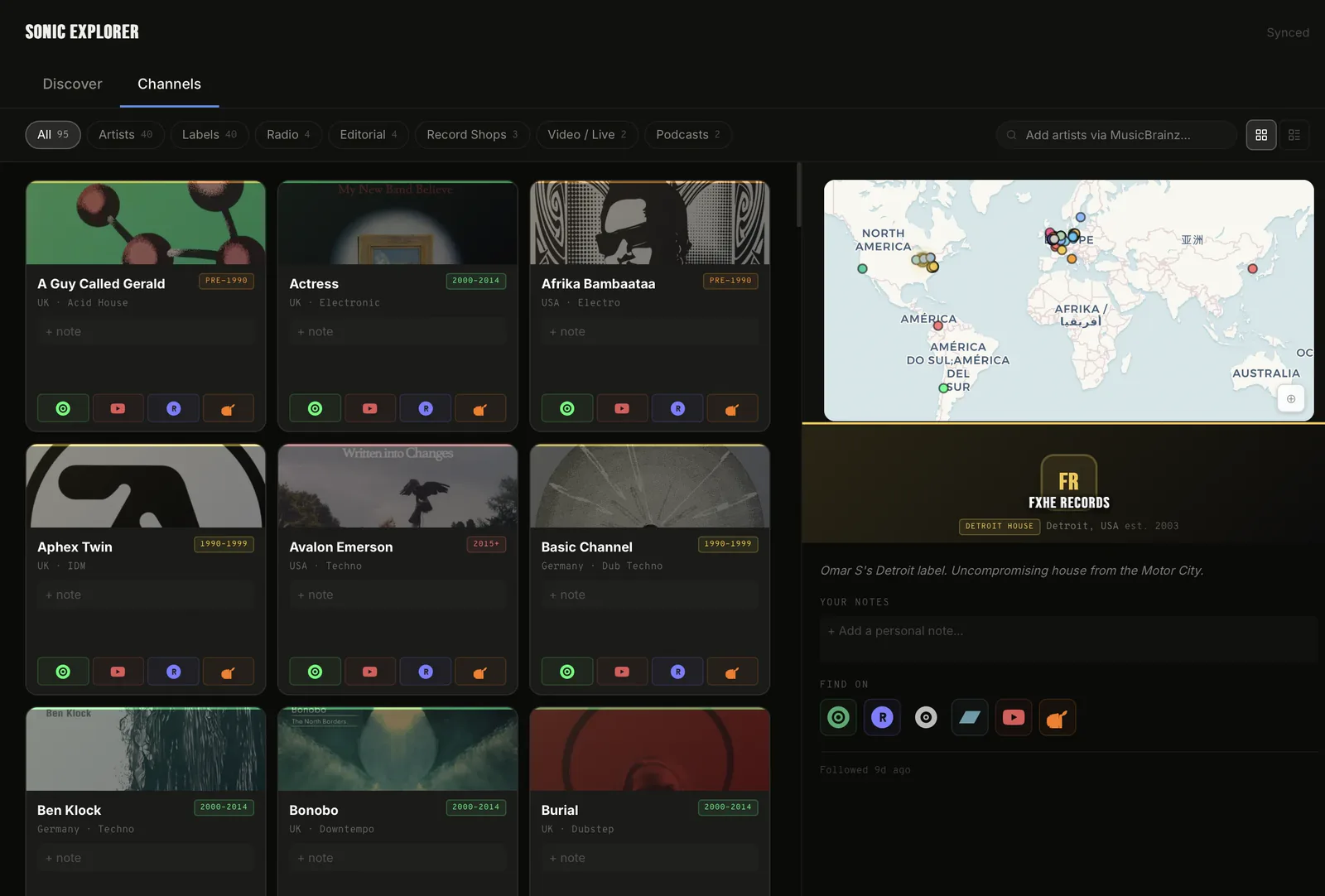Click the DETROIT HOUSE genre tag

pyautogui.click(x=1000, y=526)
